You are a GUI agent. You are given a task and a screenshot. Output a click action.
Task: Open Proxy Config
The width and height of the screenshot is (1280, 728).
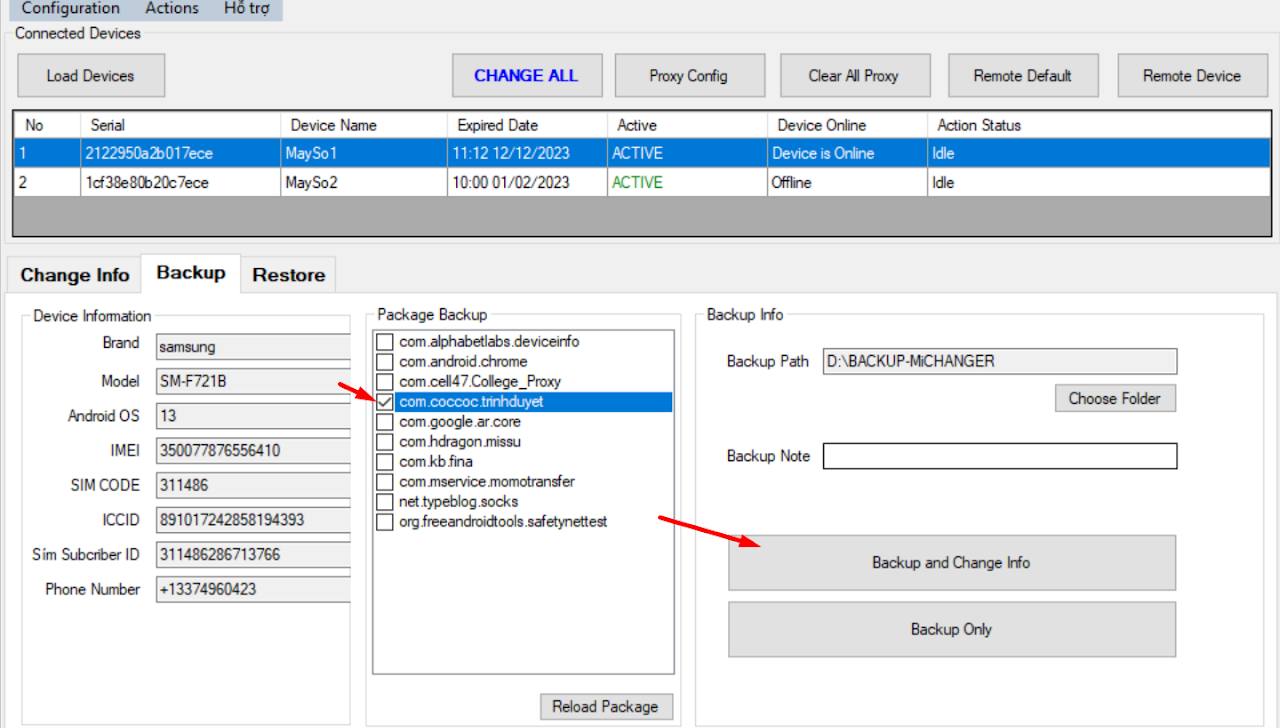click(688, 76)
